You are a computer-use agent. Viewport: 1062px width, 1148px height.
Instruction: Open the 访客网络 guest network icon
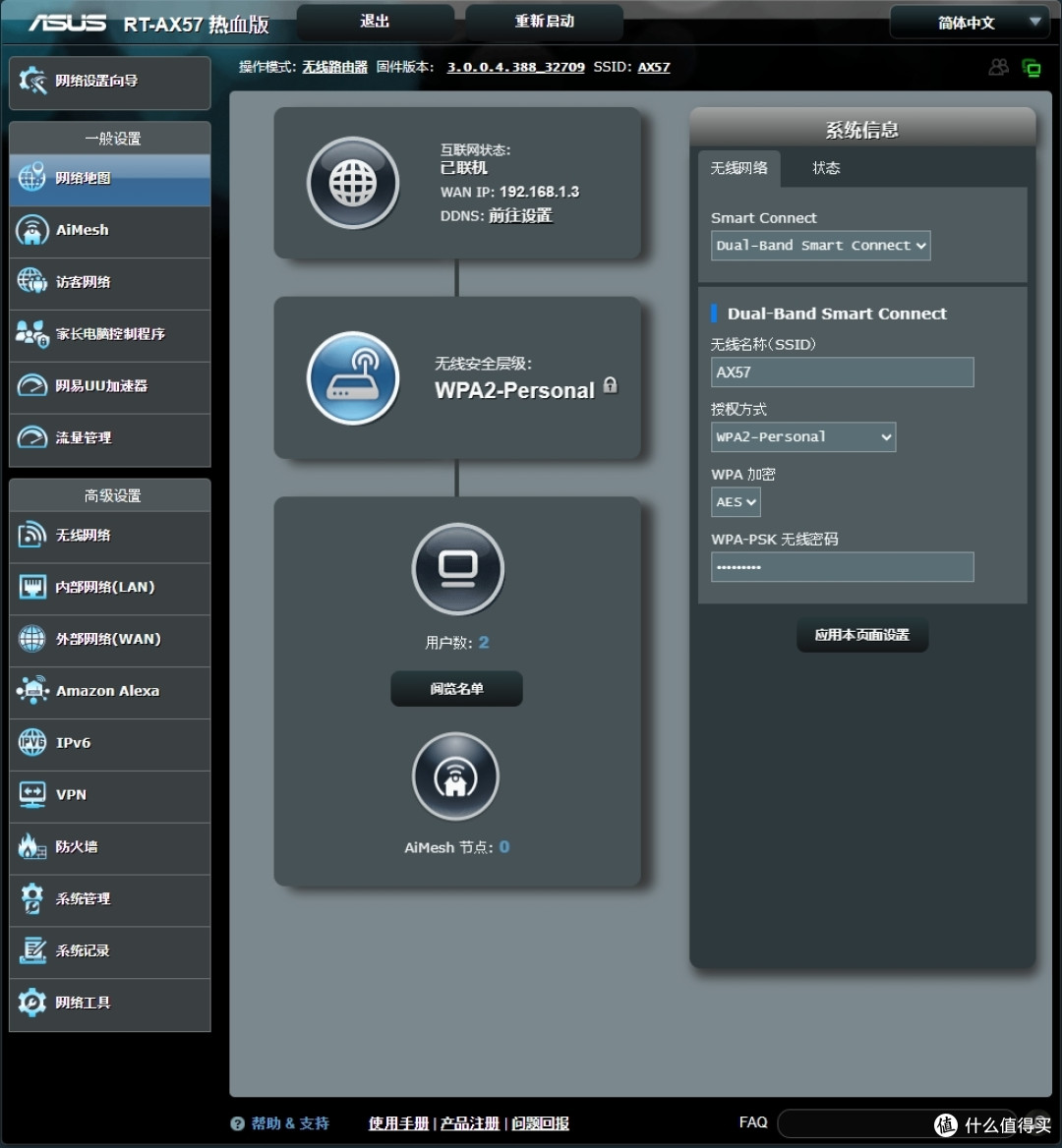31,281
